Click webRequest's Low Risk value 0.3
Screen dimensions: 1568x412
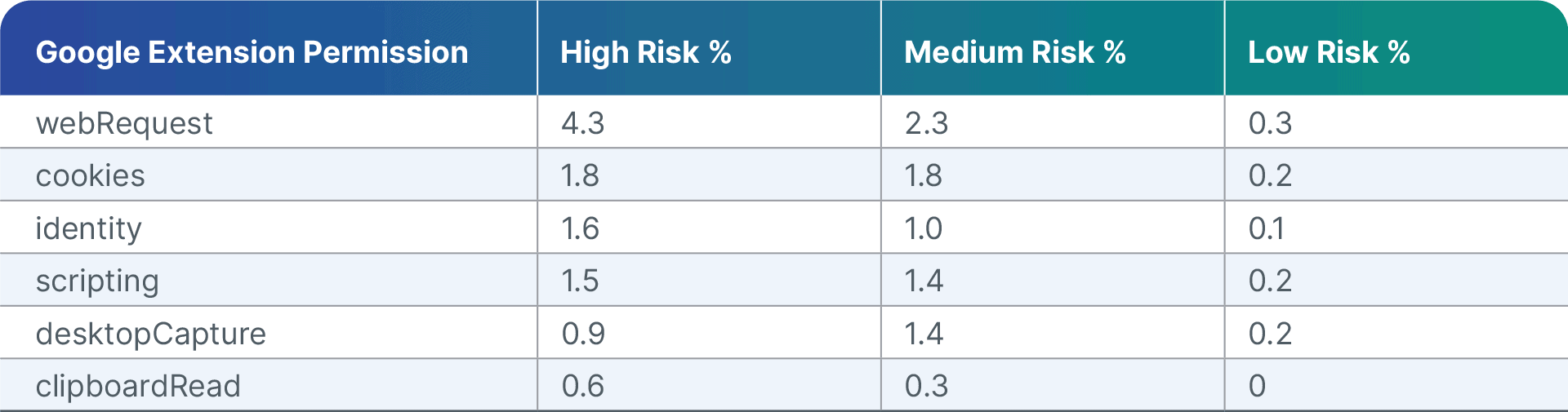click(1270, 123)
